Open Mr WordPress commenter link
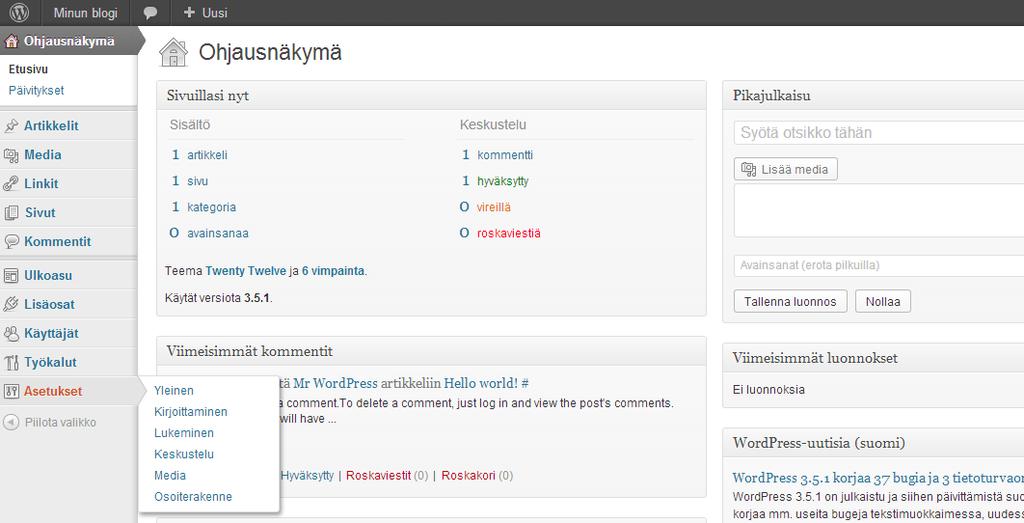1024x523 pixels. point(336,383)
